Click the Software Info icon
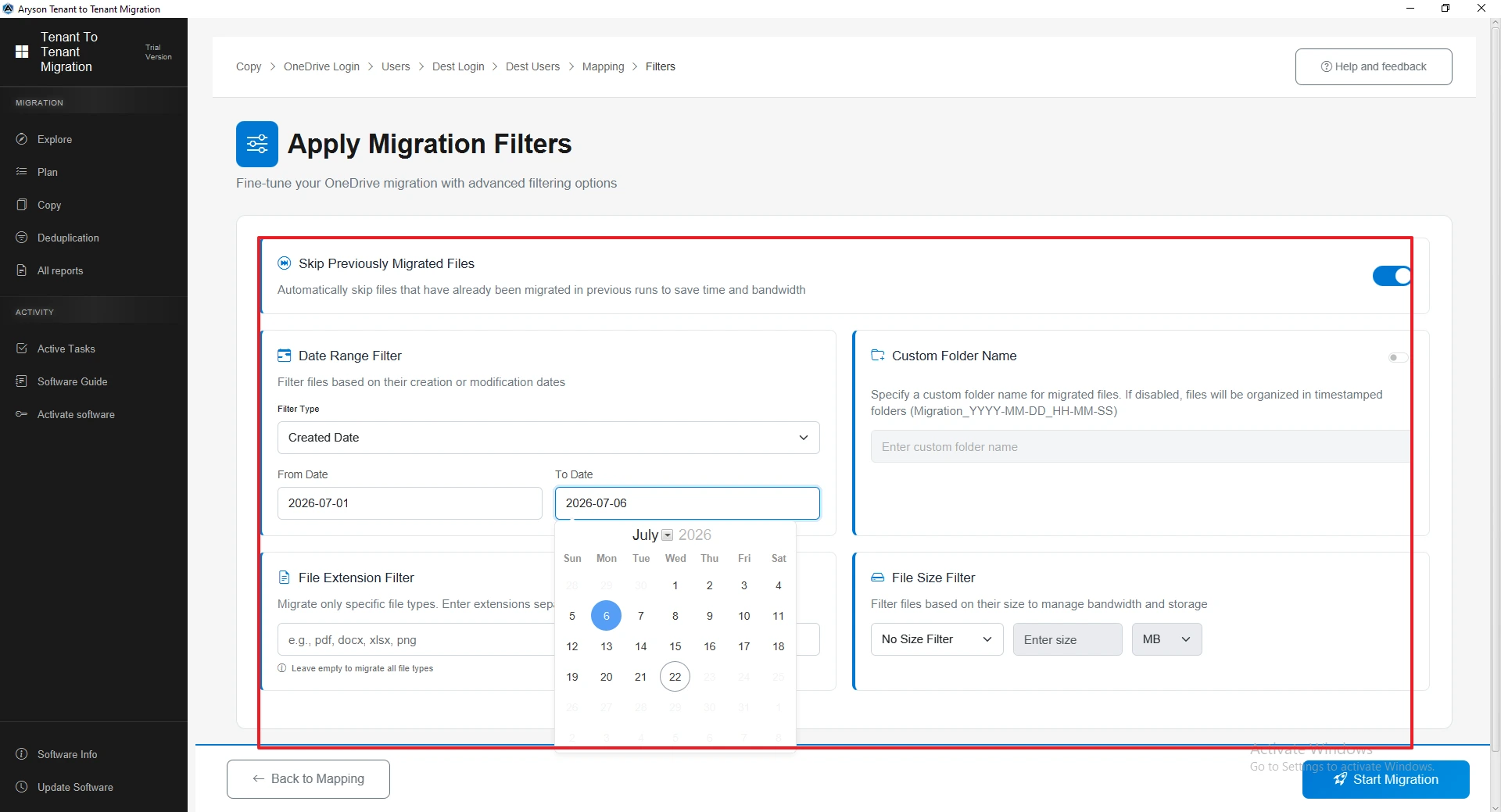Viewport: 1501px width, 812px height. point(22,754)
